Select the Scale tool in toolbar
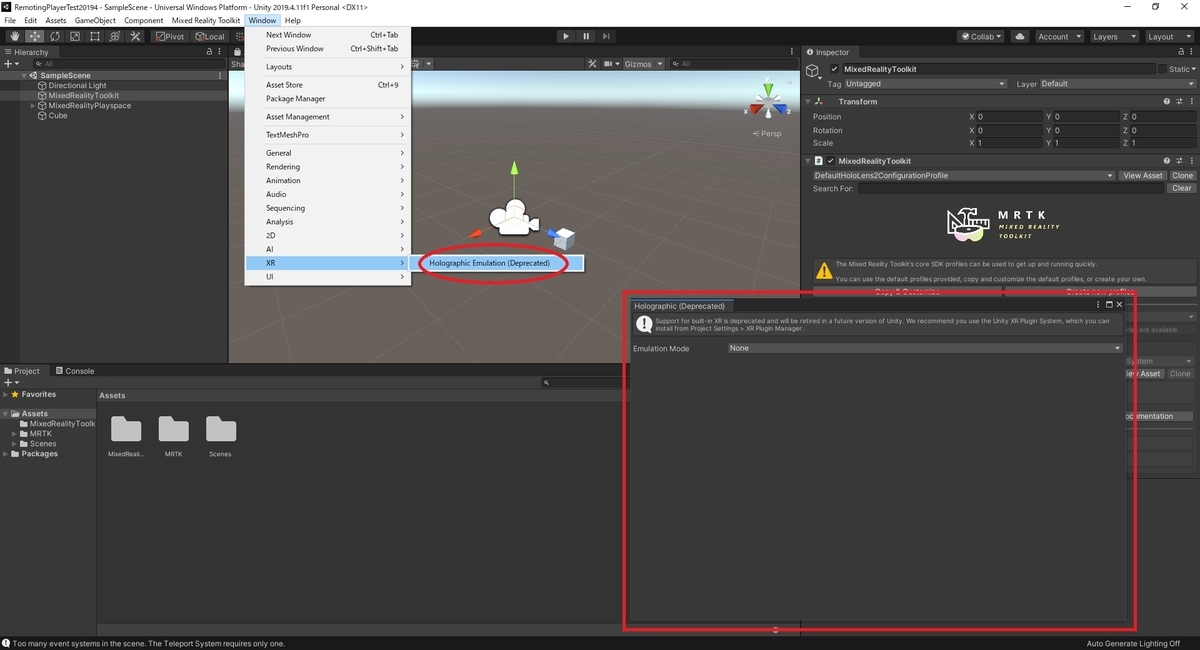This screenshot has height=650, width=1200. pyautogui.click(x=74, y=36)
